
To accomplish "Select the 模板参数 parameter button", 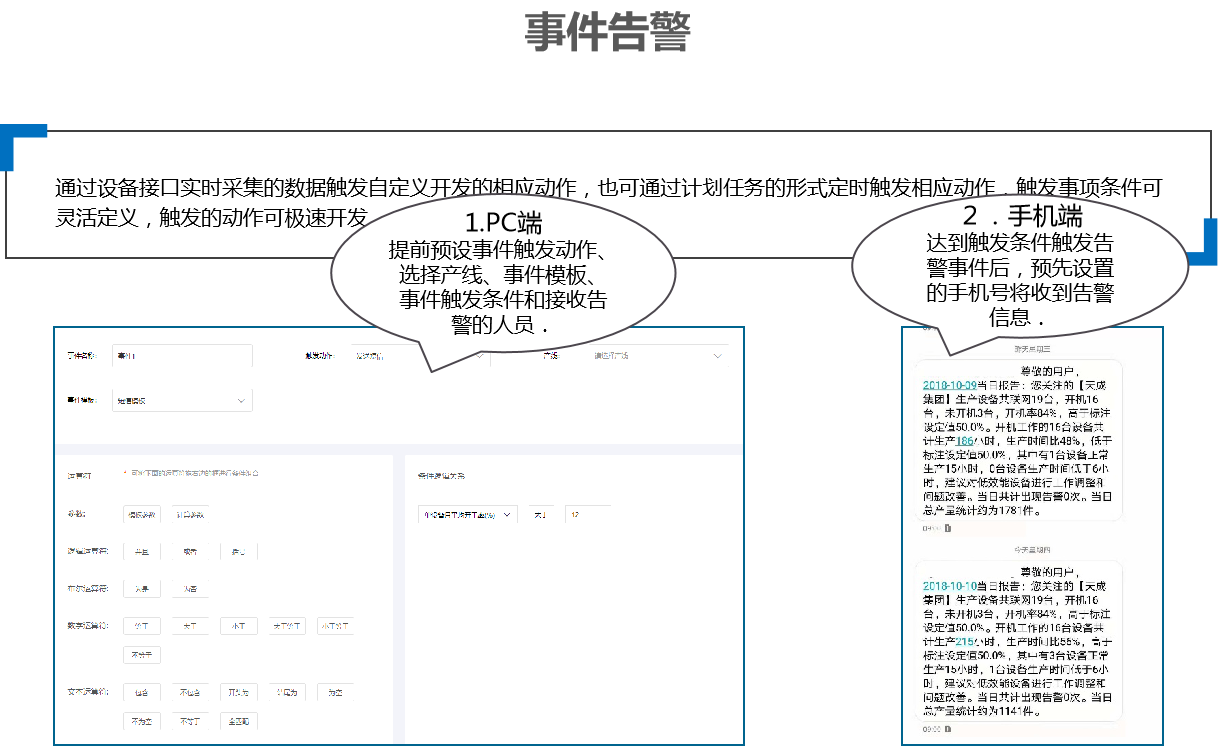I will [x=142, y=514].
